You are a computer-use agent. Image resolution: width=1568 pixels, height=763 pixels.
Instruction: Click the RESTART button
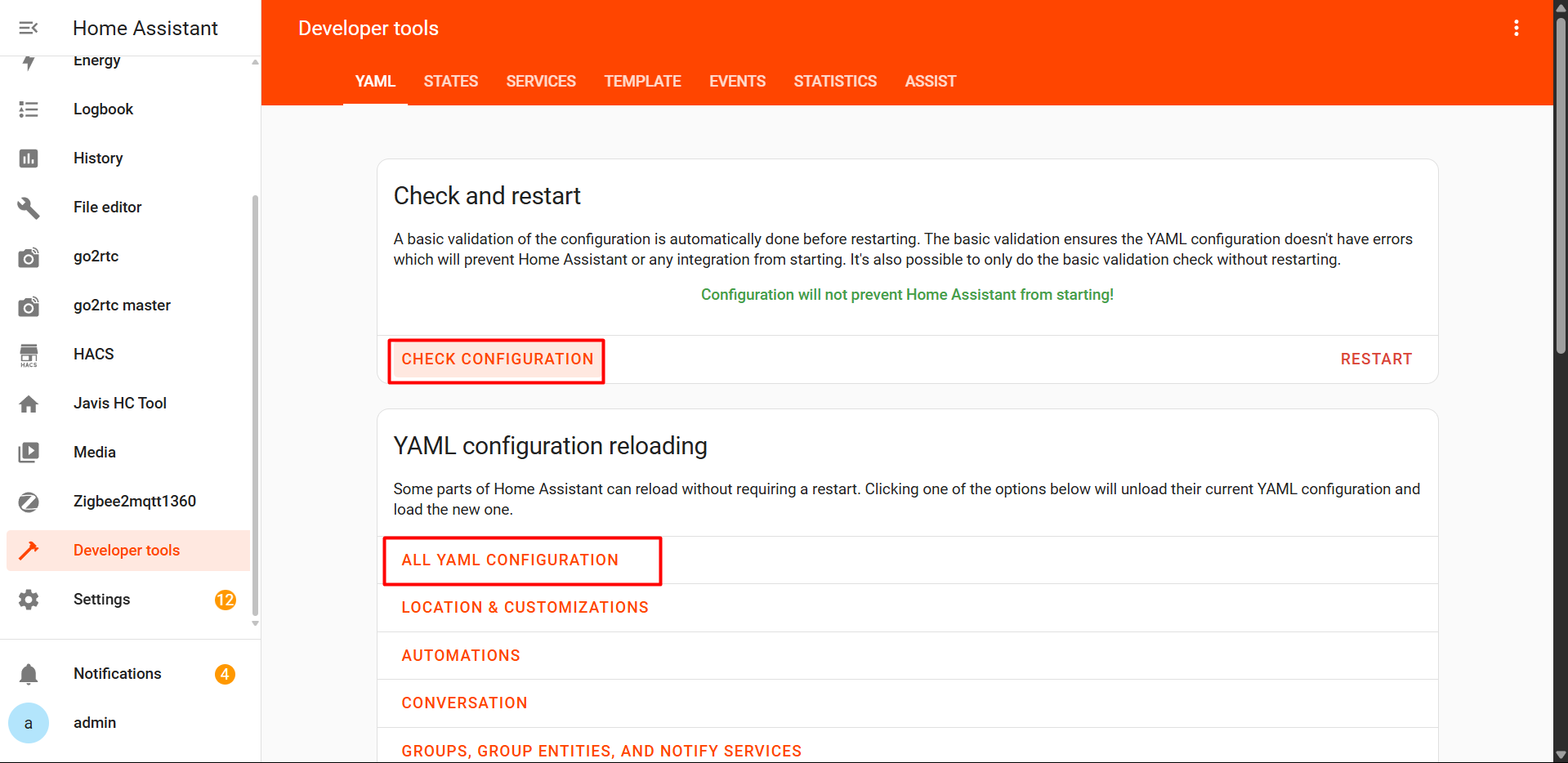(x=1376, y=359)
